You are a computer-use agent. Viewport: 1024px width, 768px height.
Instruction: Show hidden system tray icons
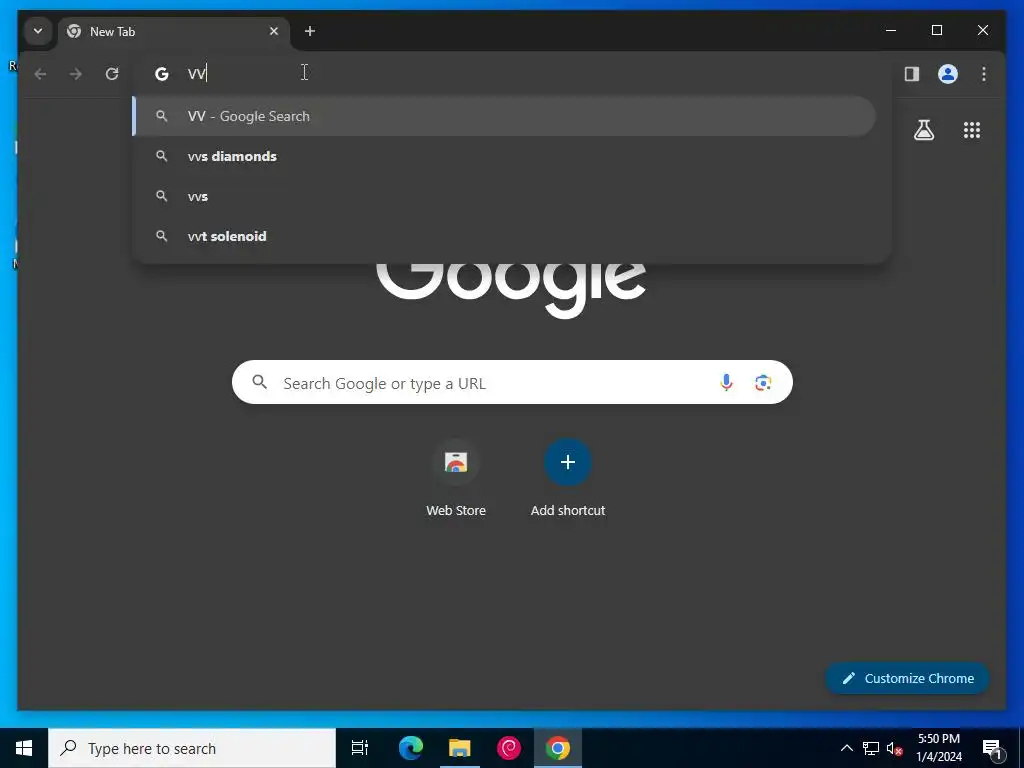pos(846,748)
